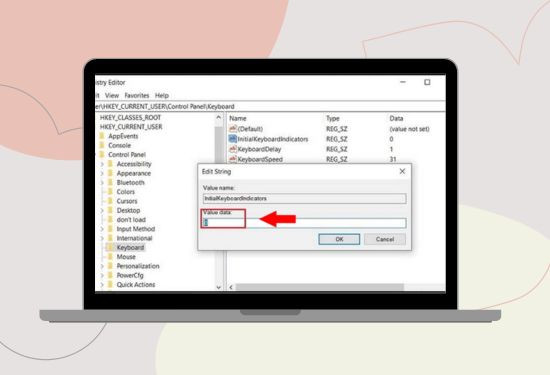Select HKEY_CURRENT_USER in the tree
The height and width of the screenshot is (375, 550).
coord(131,127)
